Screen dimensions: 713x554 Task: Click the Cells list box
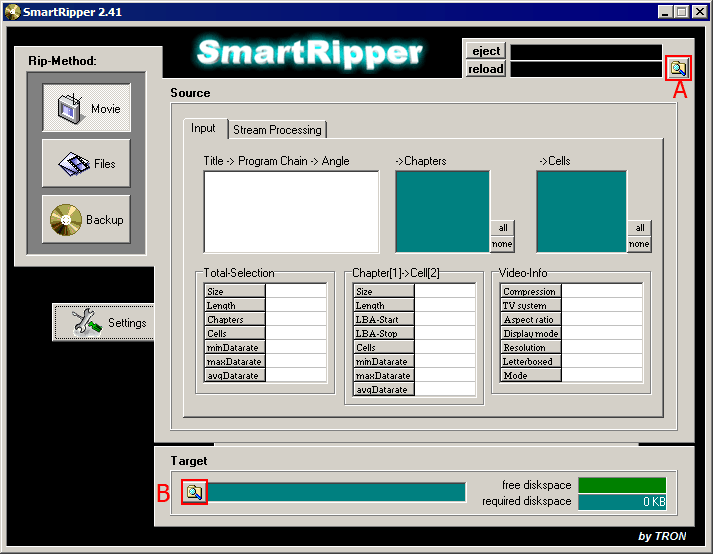point(582,212)
